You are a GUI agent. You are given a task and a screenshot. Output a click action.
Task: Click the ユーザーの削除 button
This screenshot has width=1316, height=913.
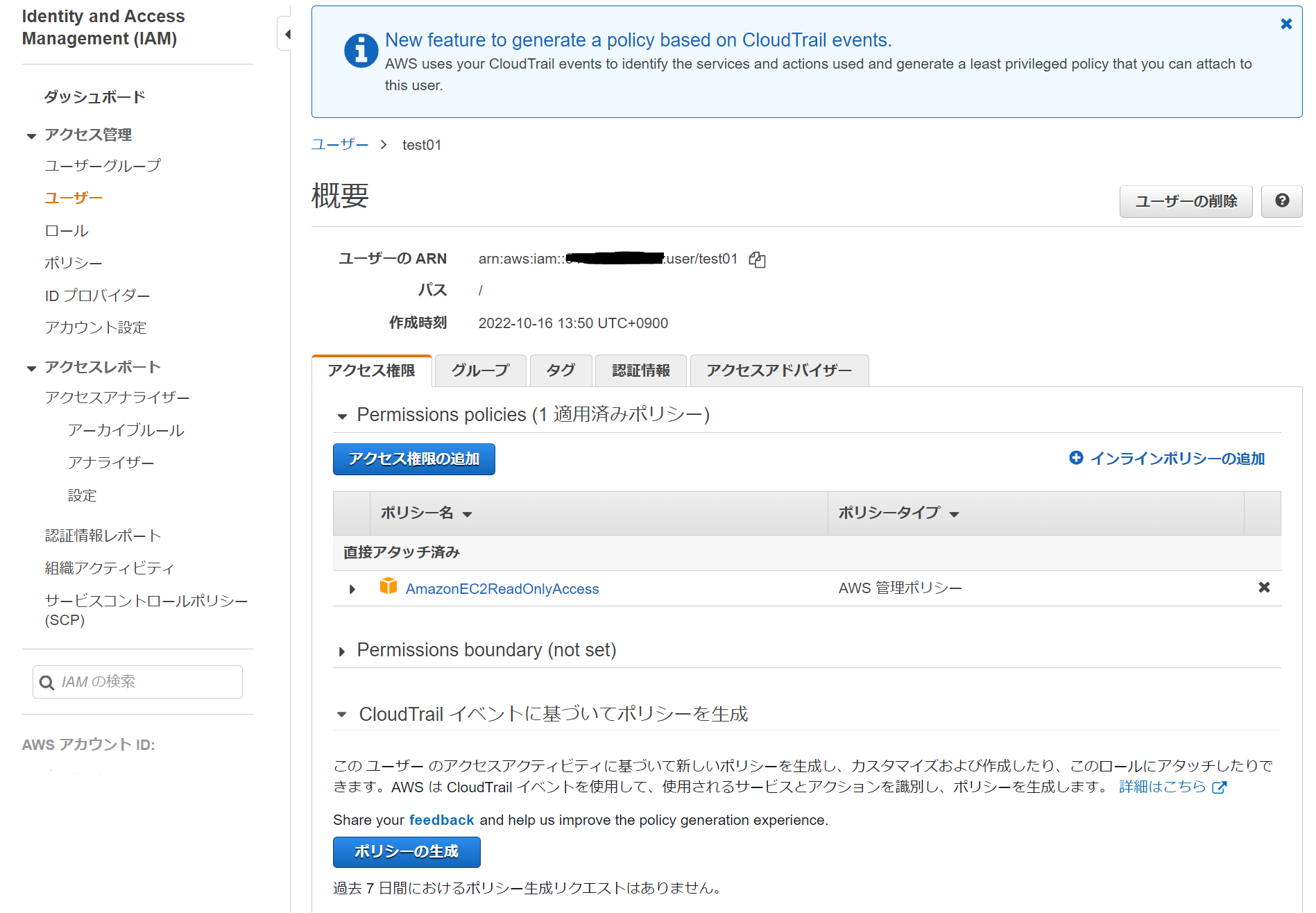pyautogui.click(x=1186, y=201)
